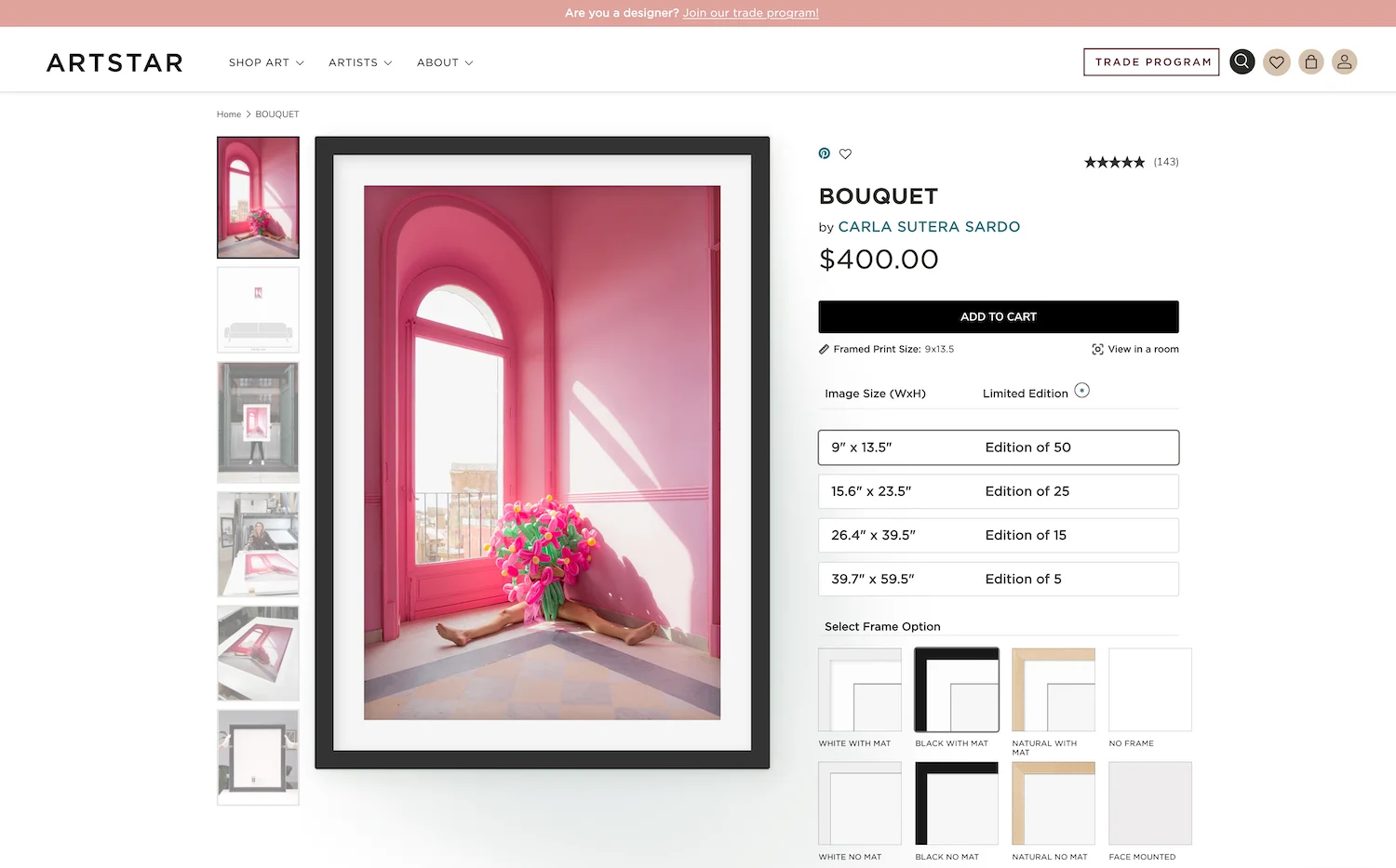
Task: Select the 26.4" x 39.5" Edition of 15
Action: pyautogui.click(x=998, y=535)
